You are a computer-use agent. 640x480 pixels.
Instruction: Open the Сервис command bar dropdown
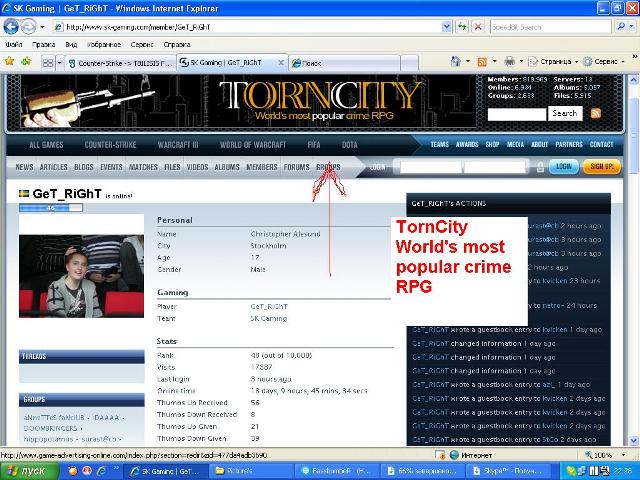click(604, 62)
